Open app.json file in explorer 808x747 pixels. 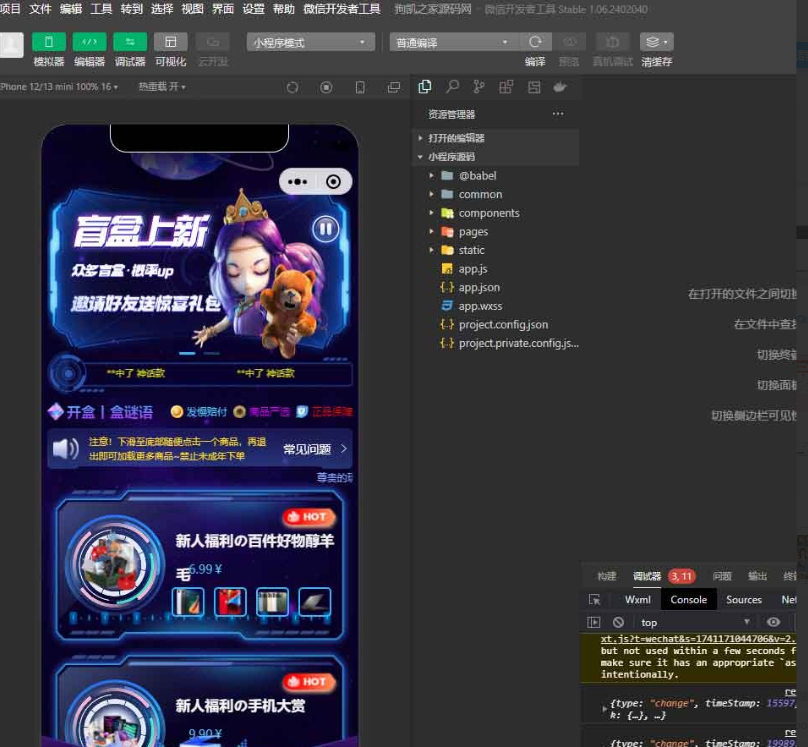tap(478, 288)
